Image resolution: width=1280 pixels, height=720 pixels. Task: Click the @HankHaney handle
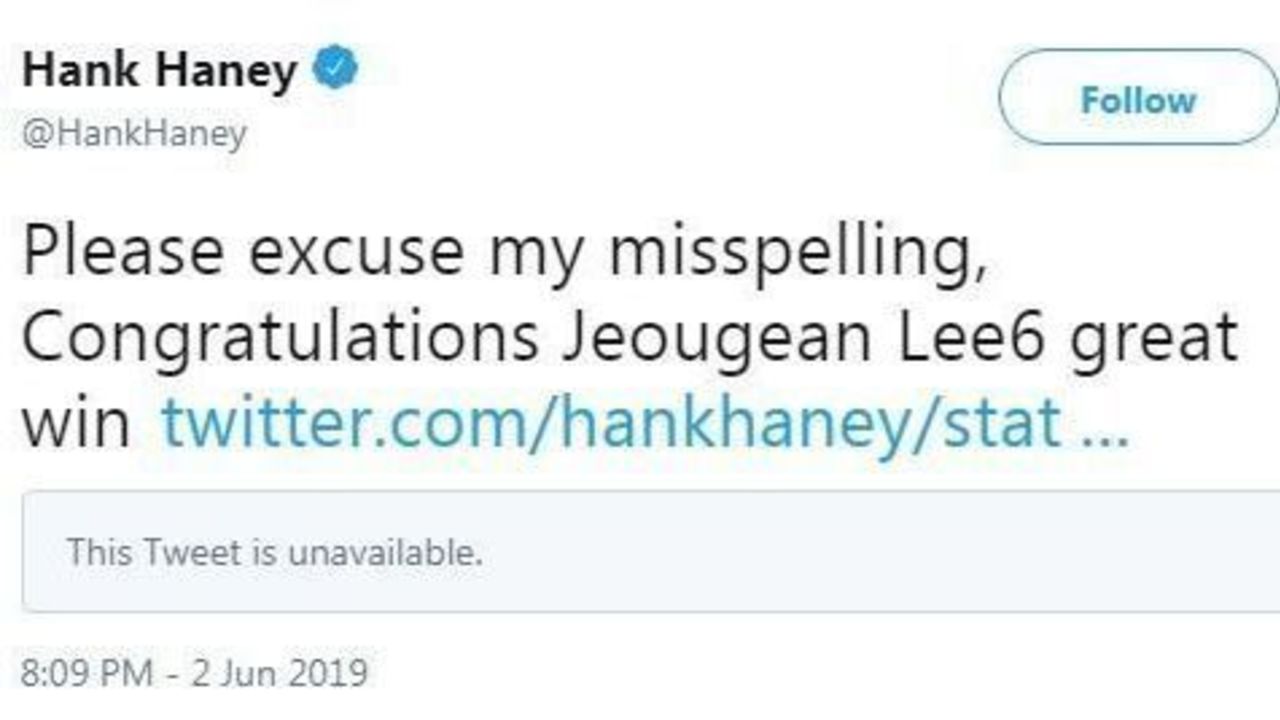[x=134, y=134]
